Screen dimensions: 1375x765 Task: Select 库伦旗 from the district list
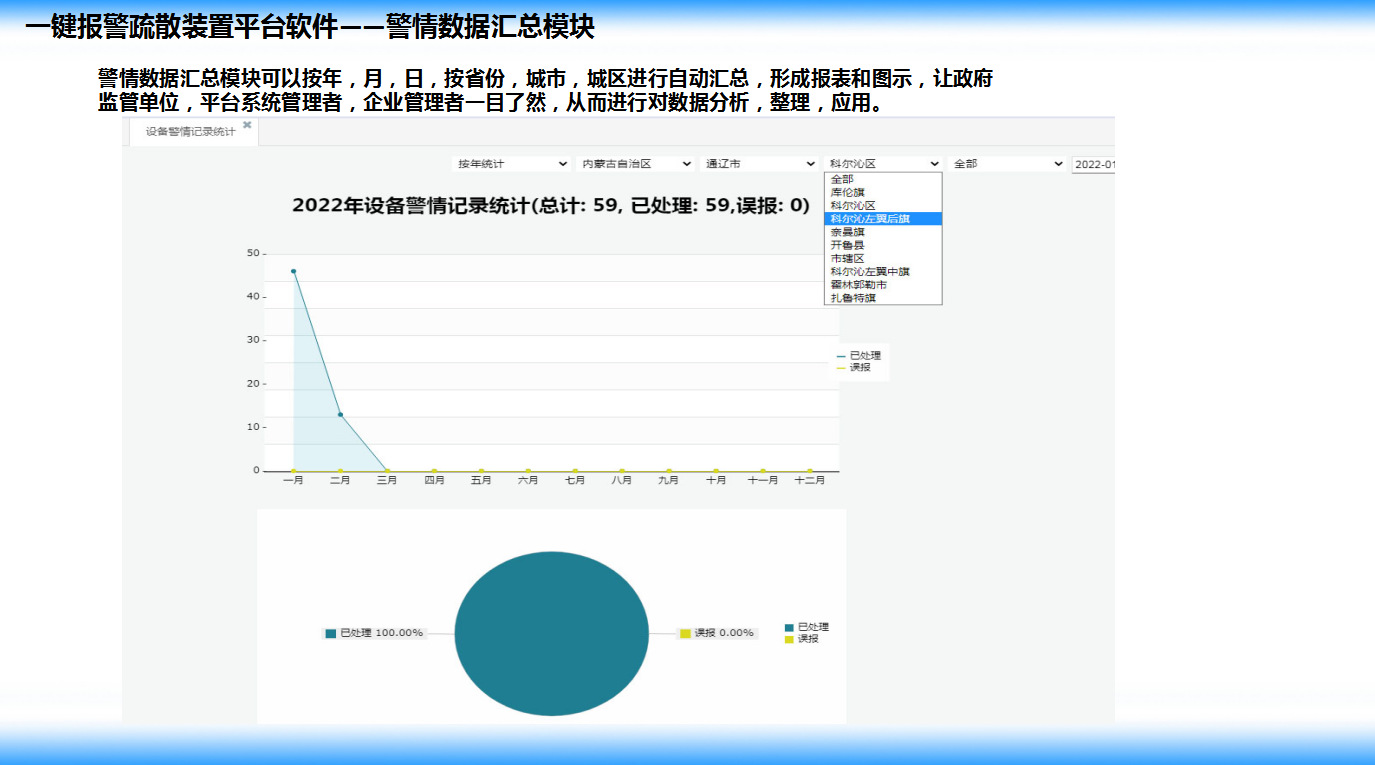click(883, 192)
